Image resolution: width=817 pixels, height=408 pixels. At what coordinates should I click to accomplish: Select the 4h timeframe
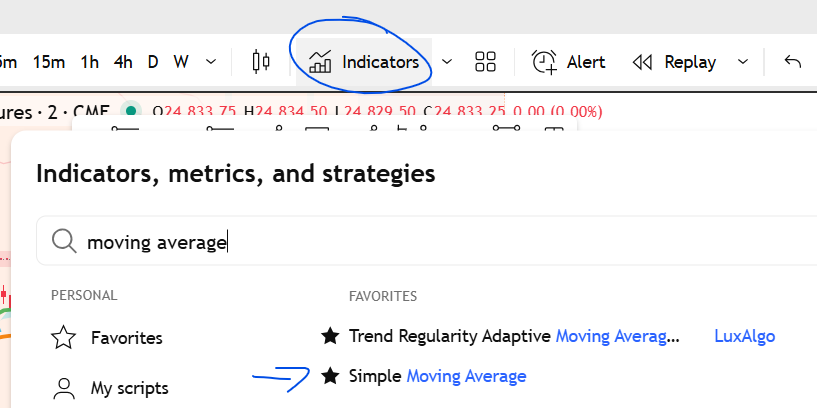[x=123, y=62]
